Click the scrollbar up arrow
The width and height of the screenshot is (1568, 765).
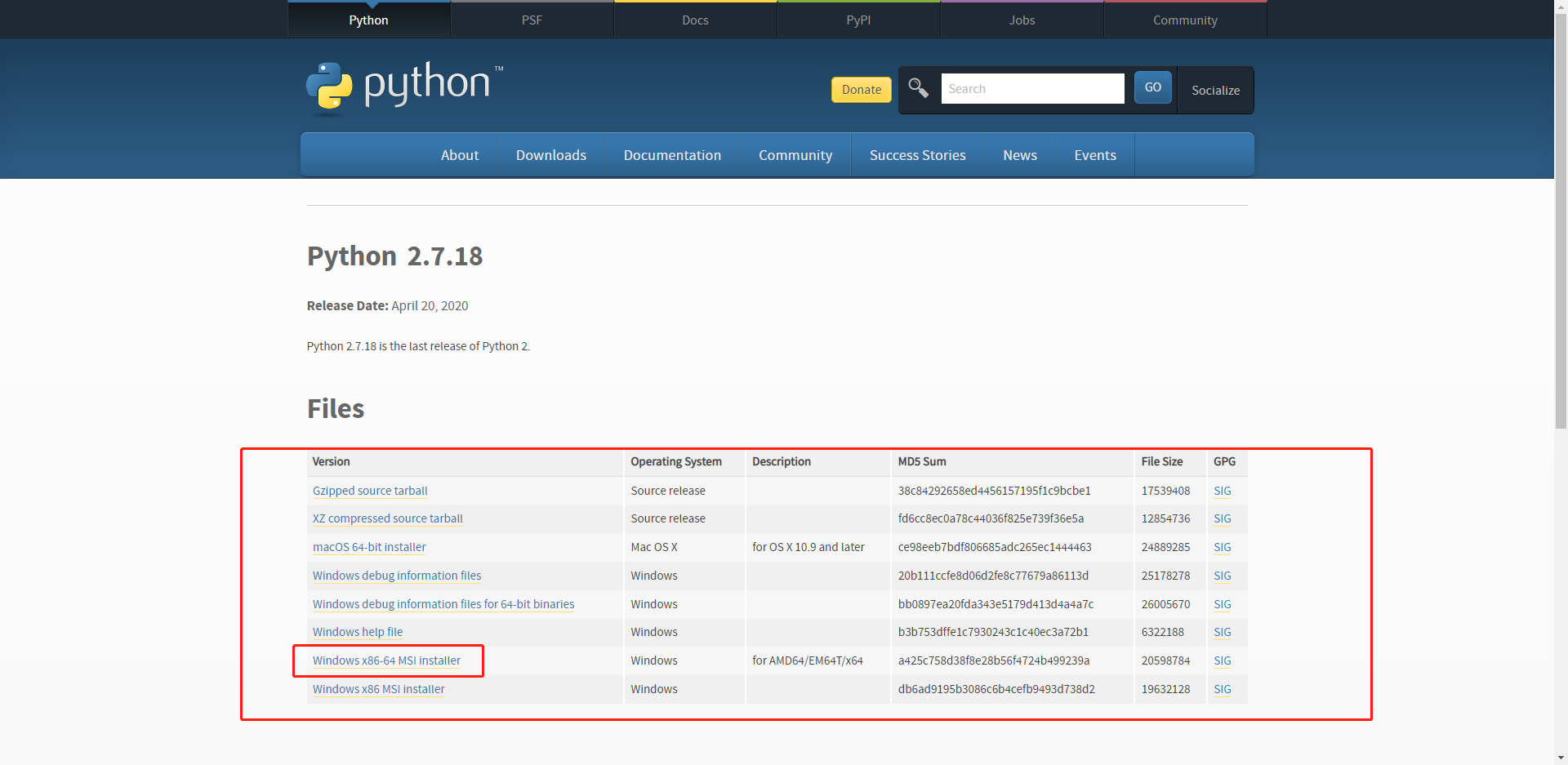tap(1561, 7)
